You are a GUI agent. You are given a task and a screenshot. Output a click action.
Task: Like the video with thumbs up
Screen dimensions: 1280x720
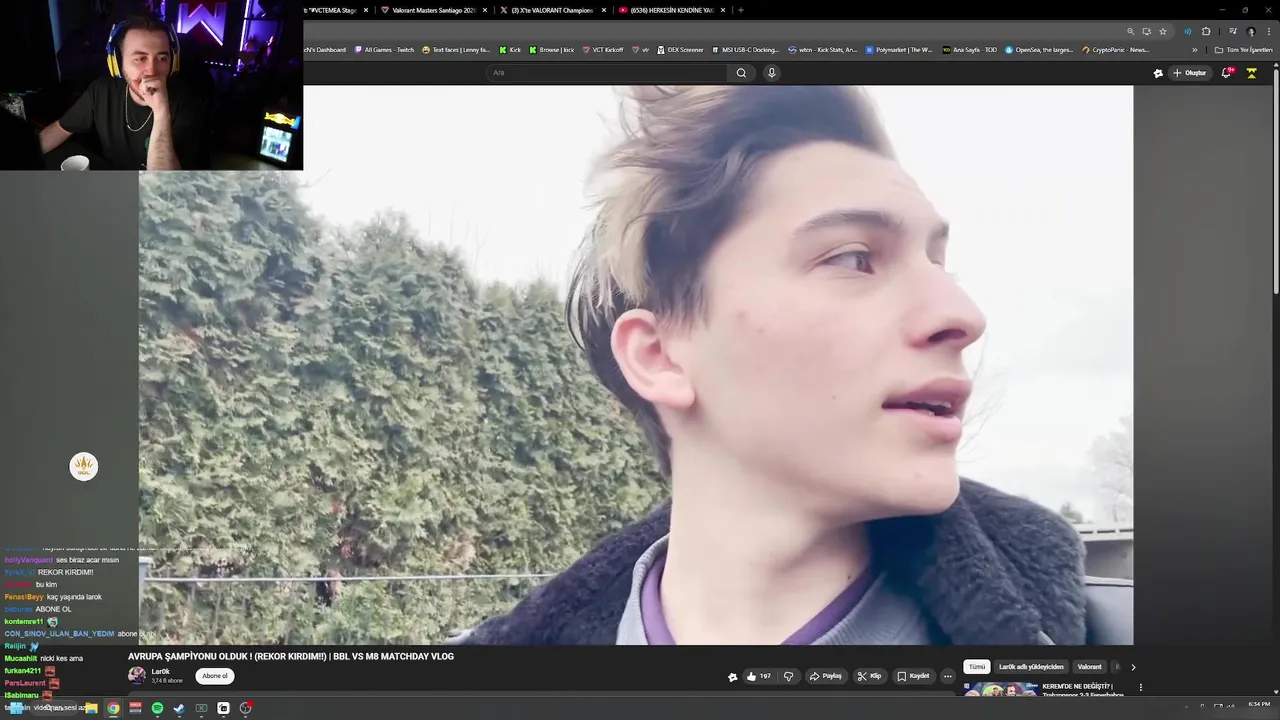point(759,676)
